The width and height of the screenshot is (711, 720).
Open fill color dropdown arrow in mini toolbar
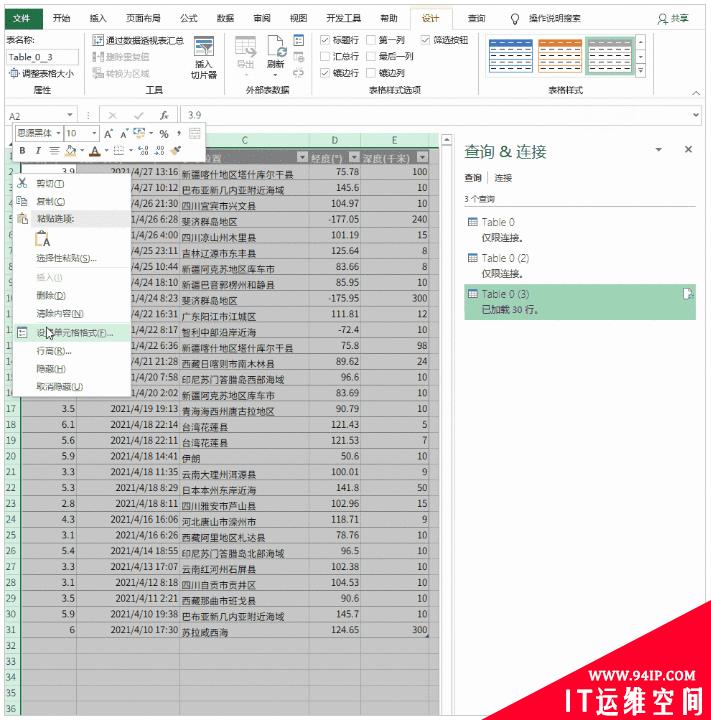[82, 151]
